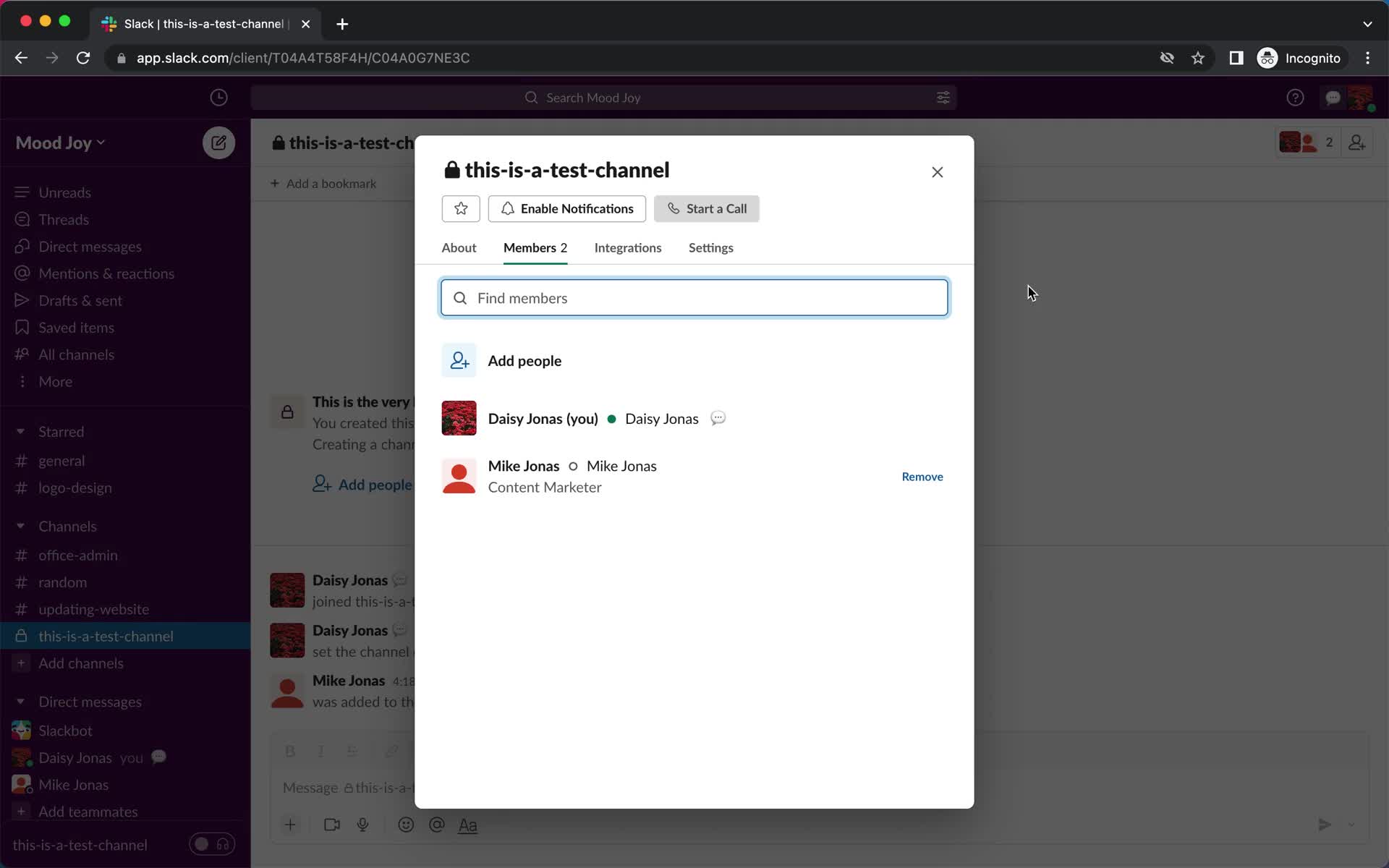The image size is (1389, 868).
Task: Expand the Starred section in sidebar
Action: pyautogui.click(x=21, y=431)
